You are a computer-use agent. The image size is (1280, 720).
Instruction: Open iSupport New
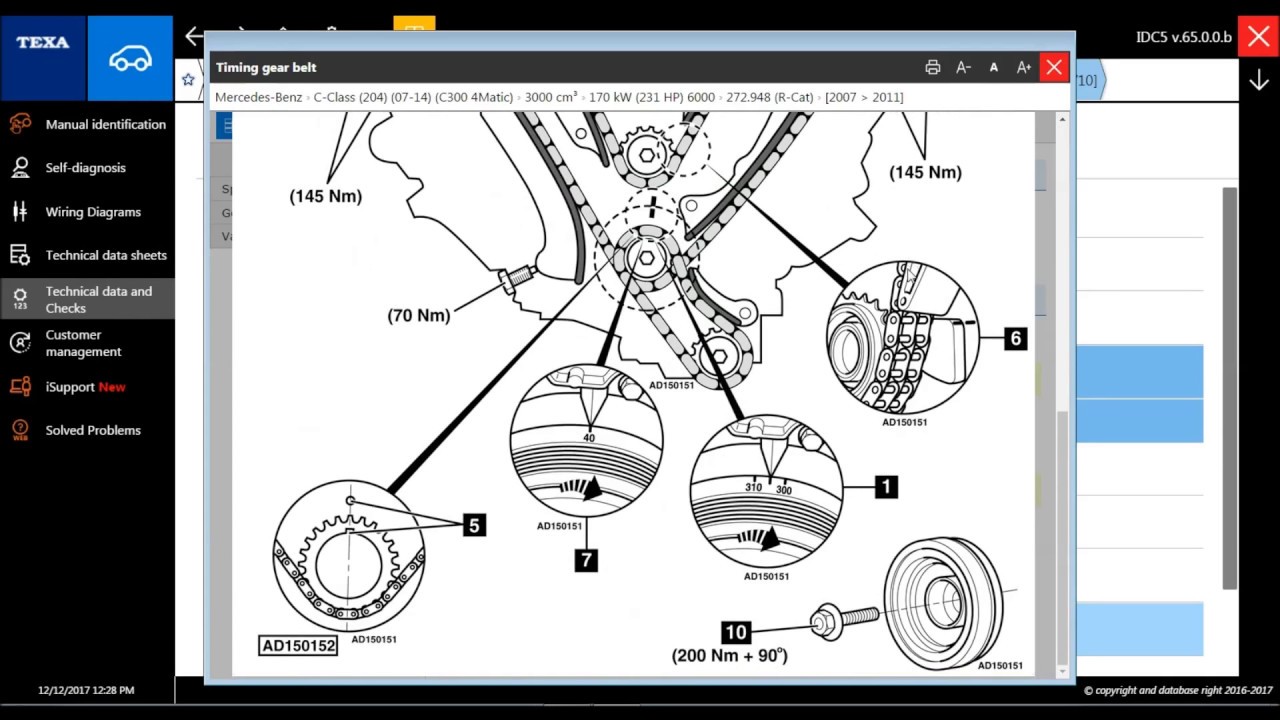pyautogui.click(x=87, y=387)
